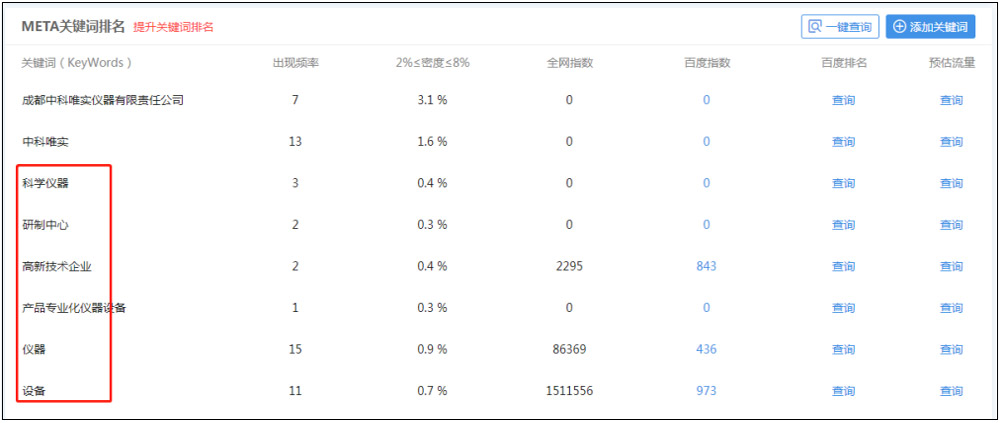Open the 提升关键词排名 red link

click(x=173, y=27)
